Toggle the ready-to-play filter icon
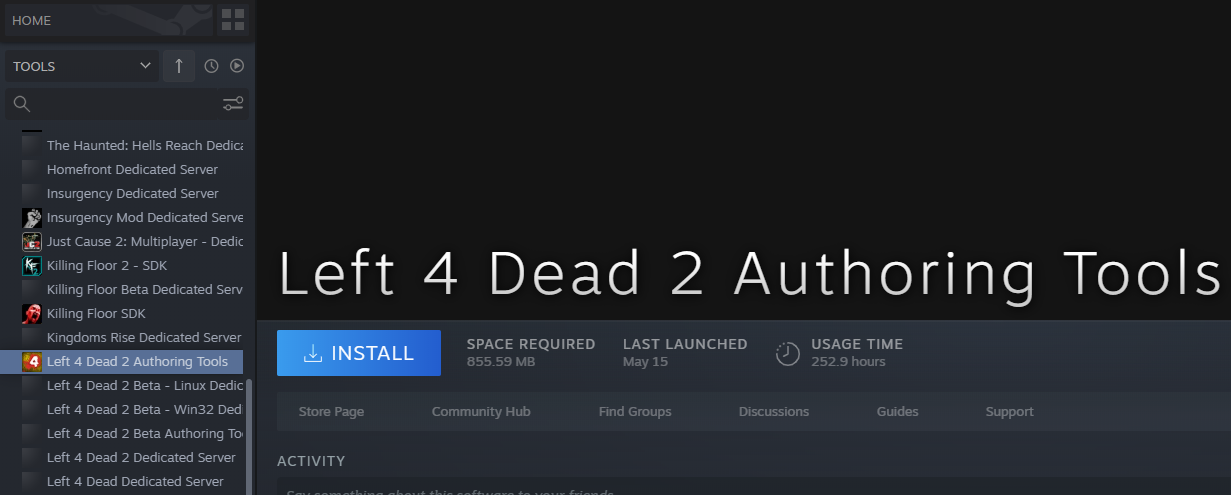 pyautogui.click(x=237, y=66)
